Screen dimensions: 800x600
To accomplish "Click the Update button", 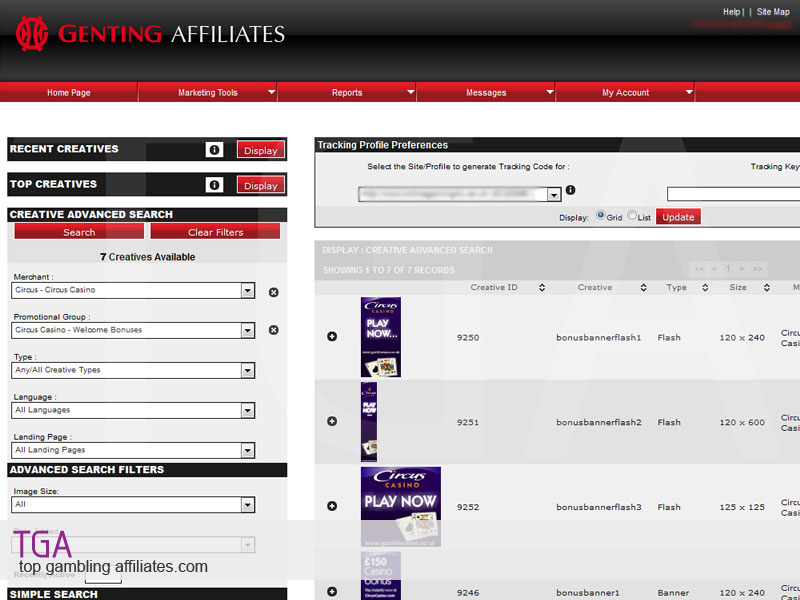I will pos(678,217).
